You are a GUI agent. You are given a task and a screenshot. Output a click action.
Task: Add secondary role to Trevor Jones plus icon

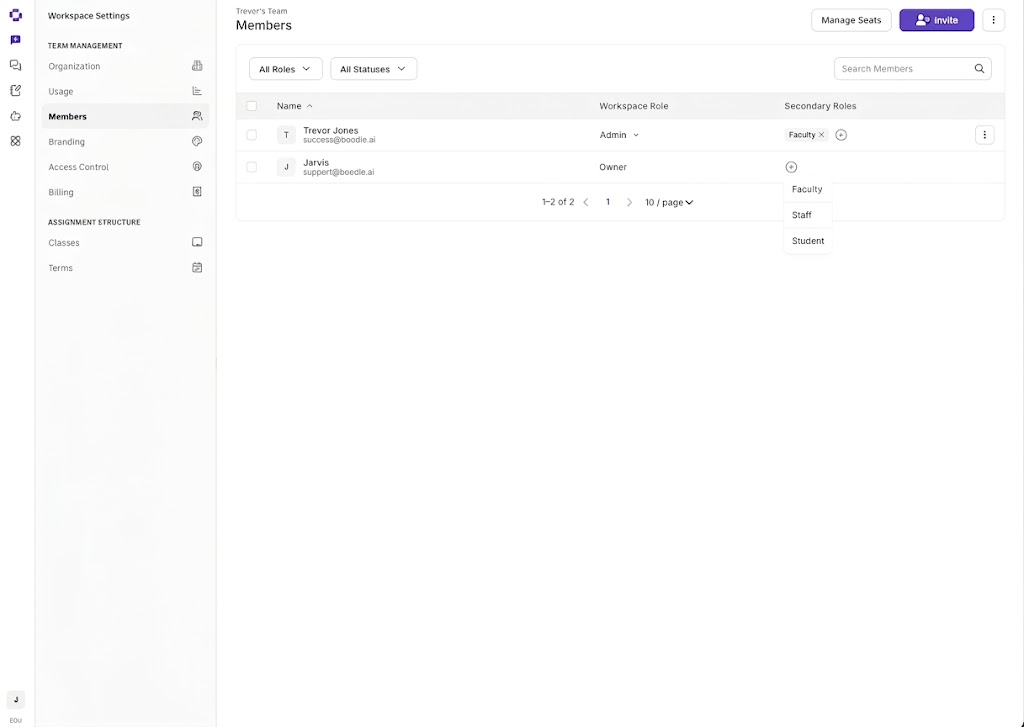(841, 135)
